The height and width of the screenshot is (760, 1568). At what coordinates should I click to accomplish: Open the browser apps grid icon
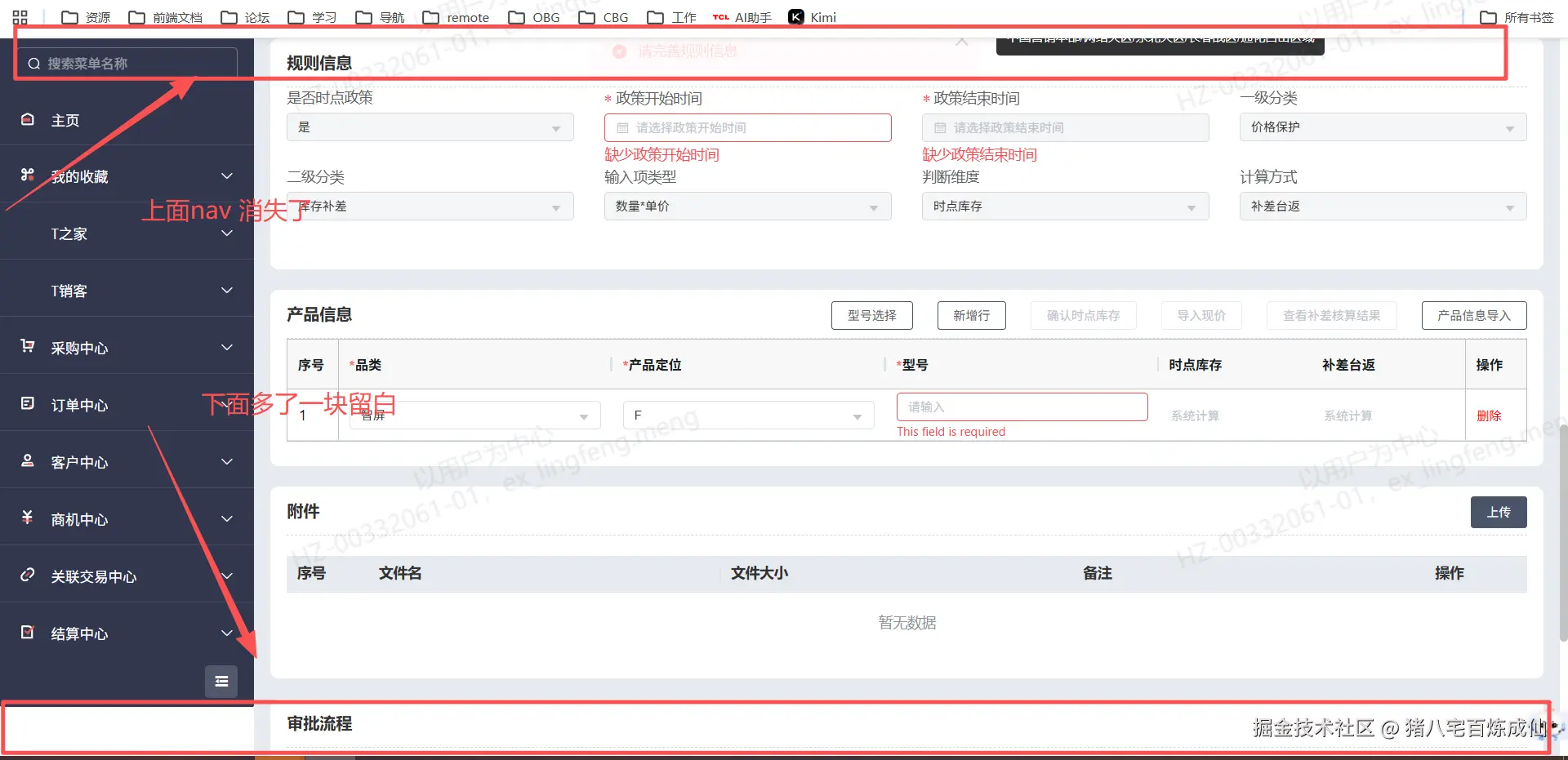(x=20, y=17)
